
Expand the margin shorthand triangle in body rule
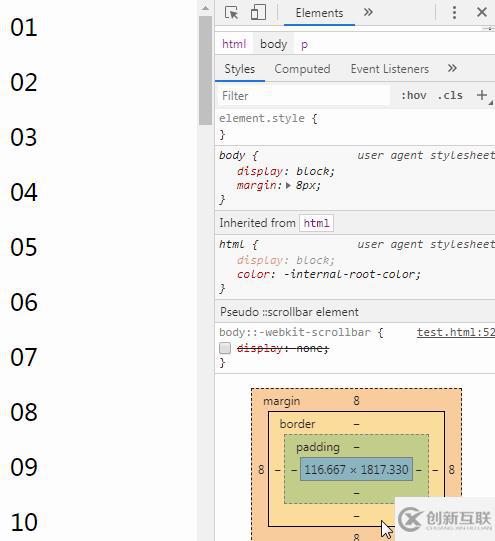pos(288,186)
